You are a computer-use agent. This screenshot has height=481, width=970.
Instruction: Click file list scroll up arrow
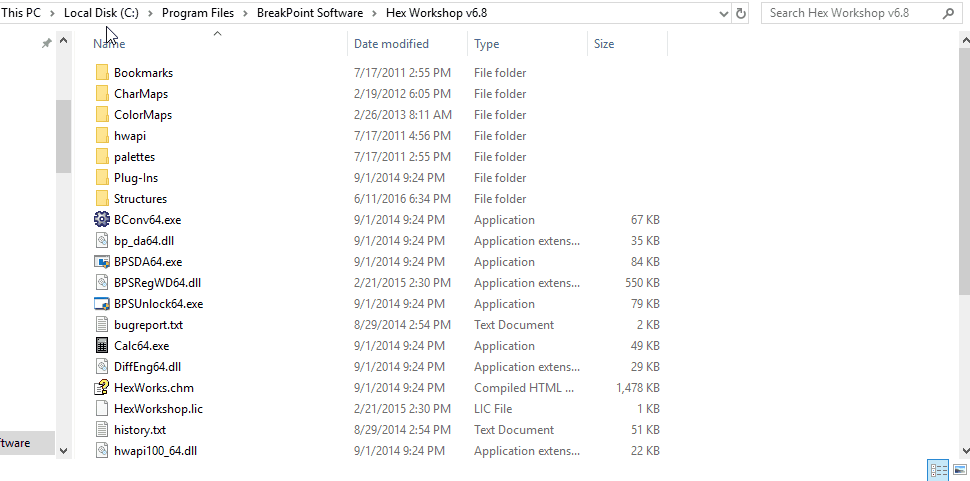pos(965,40)
